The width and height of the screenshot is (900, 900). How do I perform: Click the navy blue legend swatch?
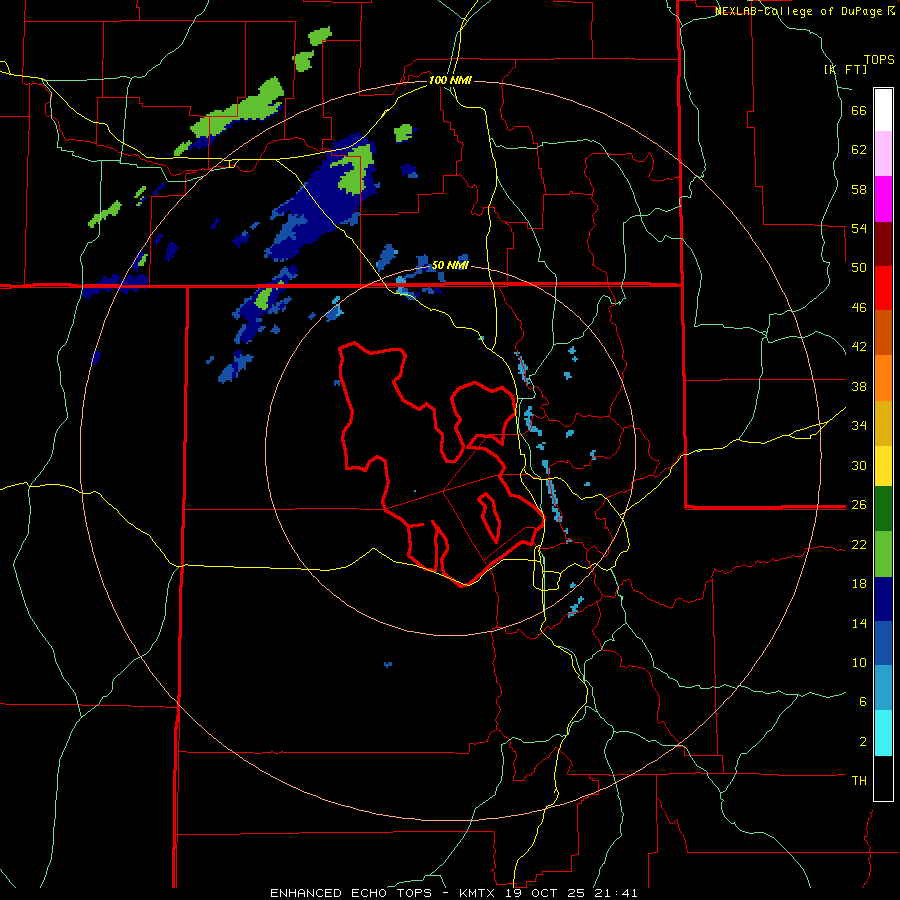point(883,599)
